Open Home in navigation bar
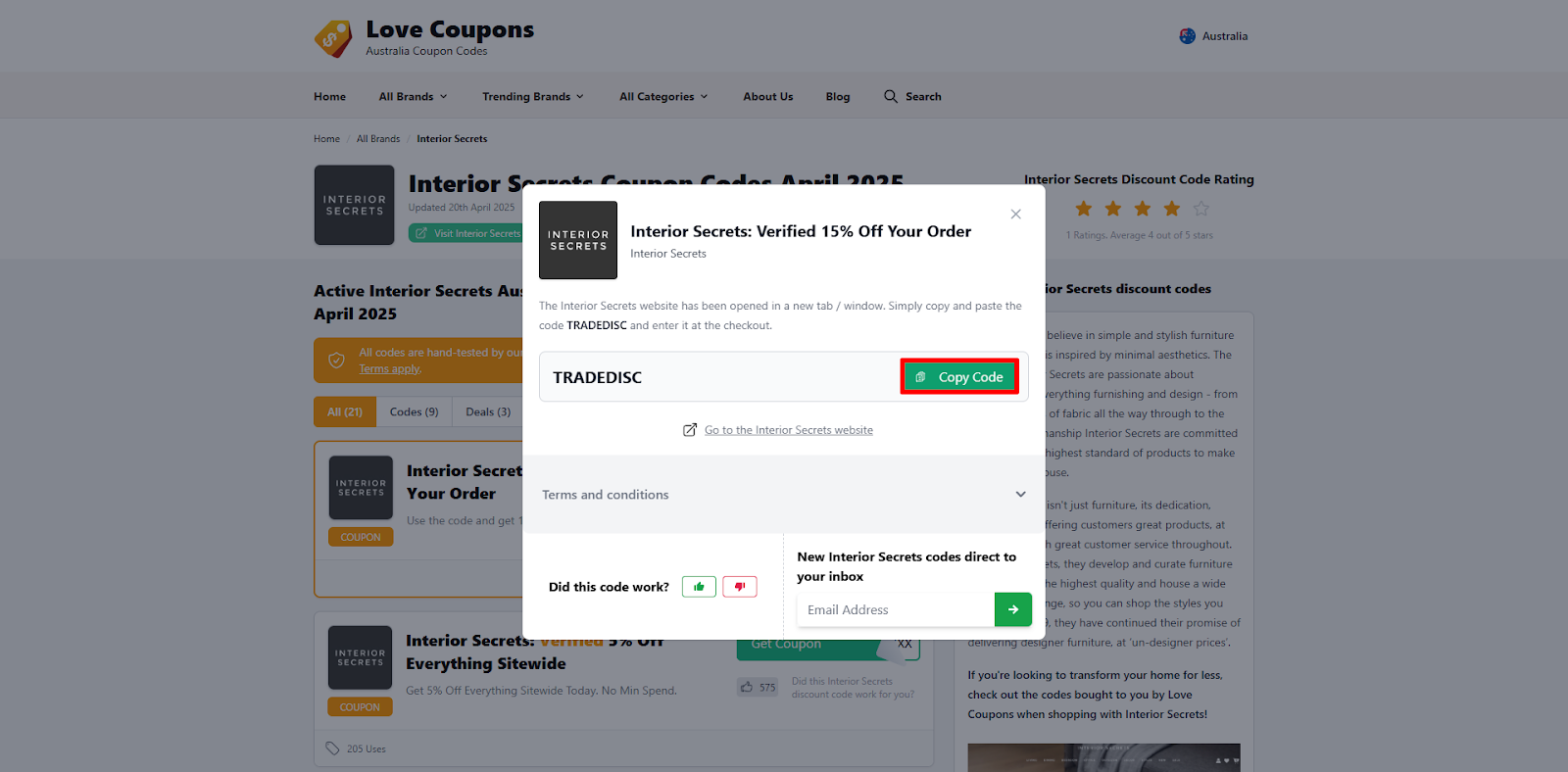1568x772 pixels. pos(330,97)
